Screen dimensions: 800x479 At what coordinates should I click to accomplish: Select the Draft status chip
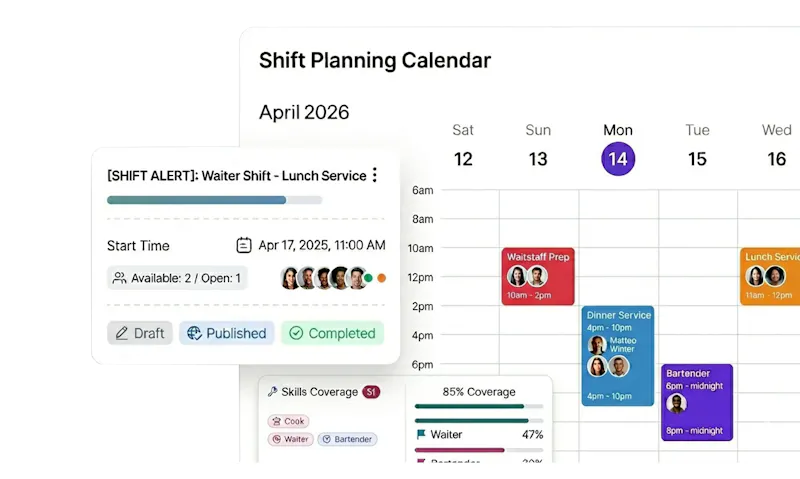click(x=140, y=333)
